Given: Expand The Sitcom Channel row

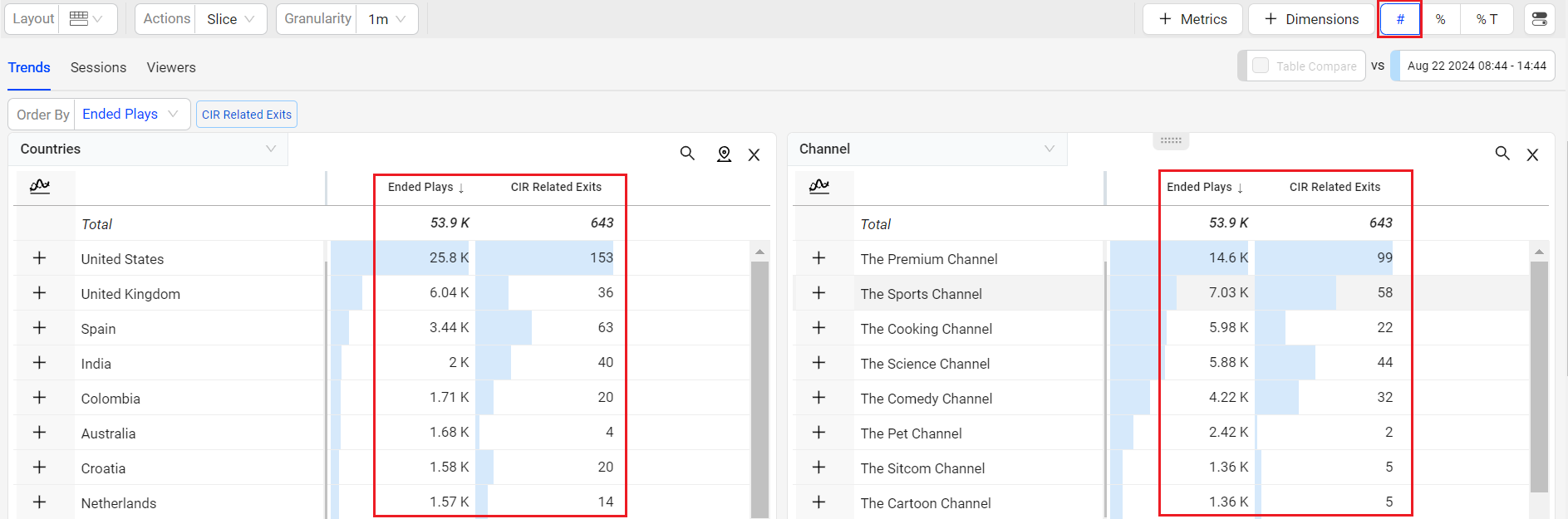Looking at the screenshot, I should [x=818, y=468].
